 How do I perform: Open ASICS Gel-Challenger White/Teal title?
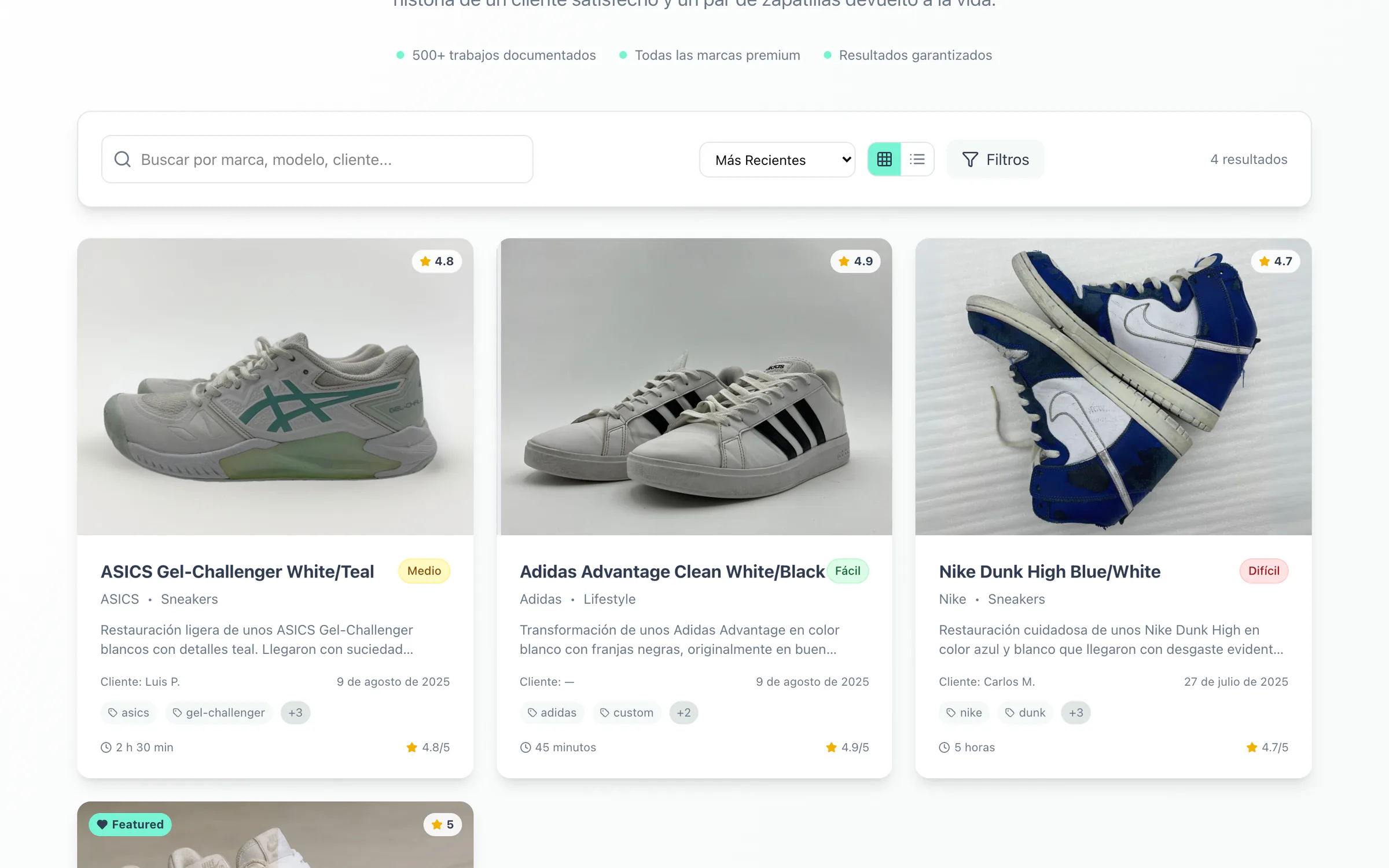[237, 571]
